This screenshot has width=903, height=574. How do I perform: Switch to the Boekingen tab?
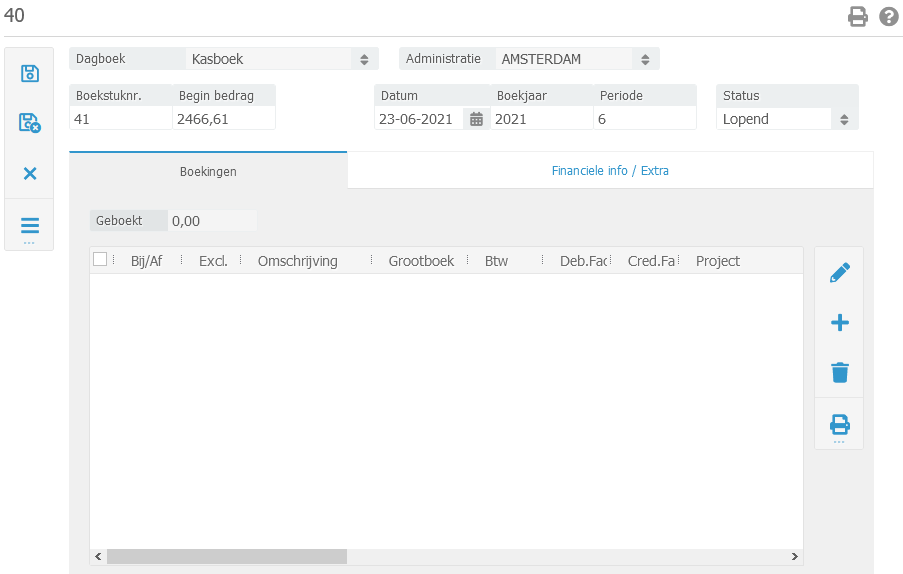(x=208, y=172)
